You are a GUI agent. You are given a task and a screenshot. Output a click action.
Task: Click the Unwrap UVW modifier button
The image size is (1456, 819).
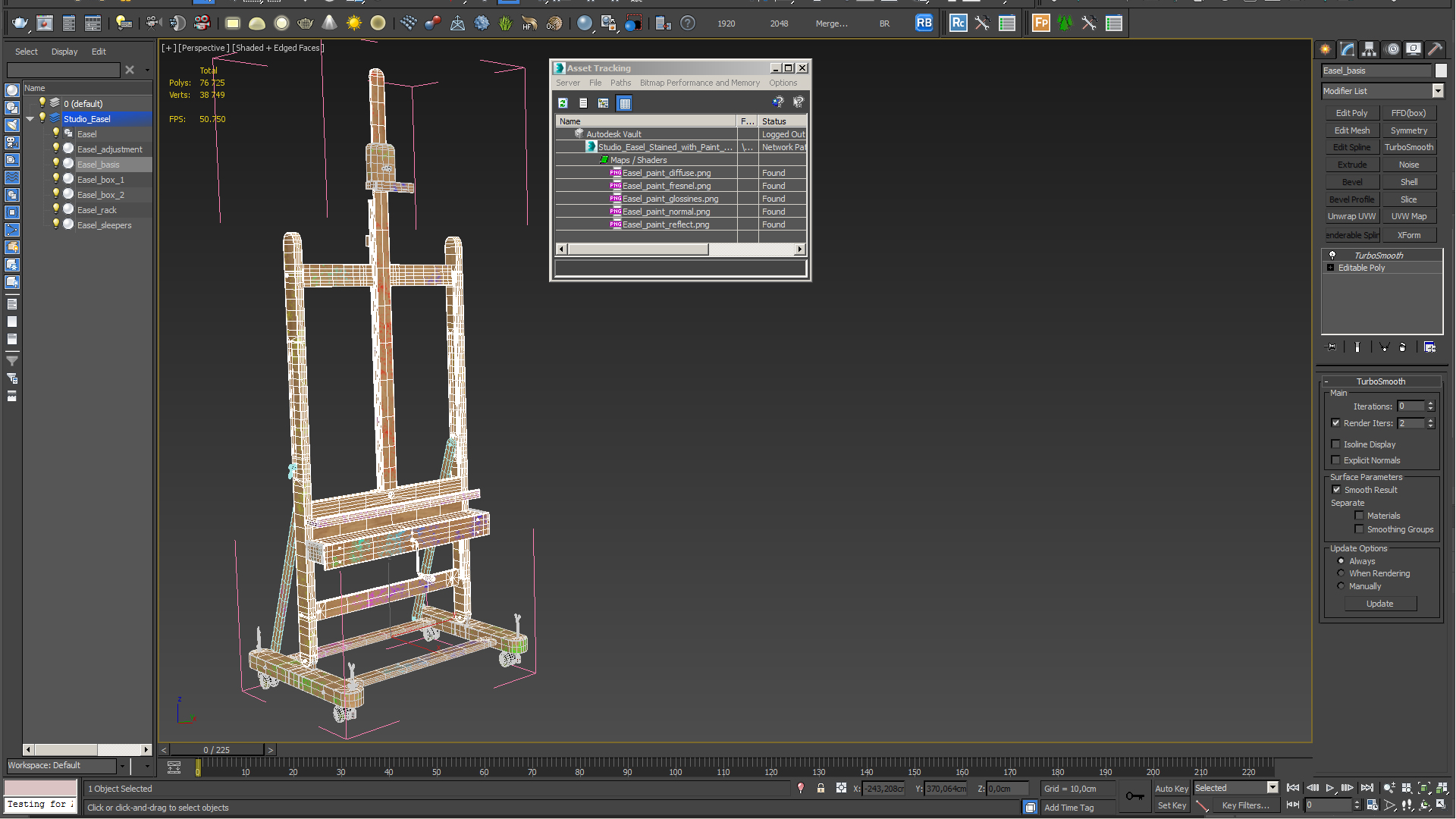[1351, 216]
